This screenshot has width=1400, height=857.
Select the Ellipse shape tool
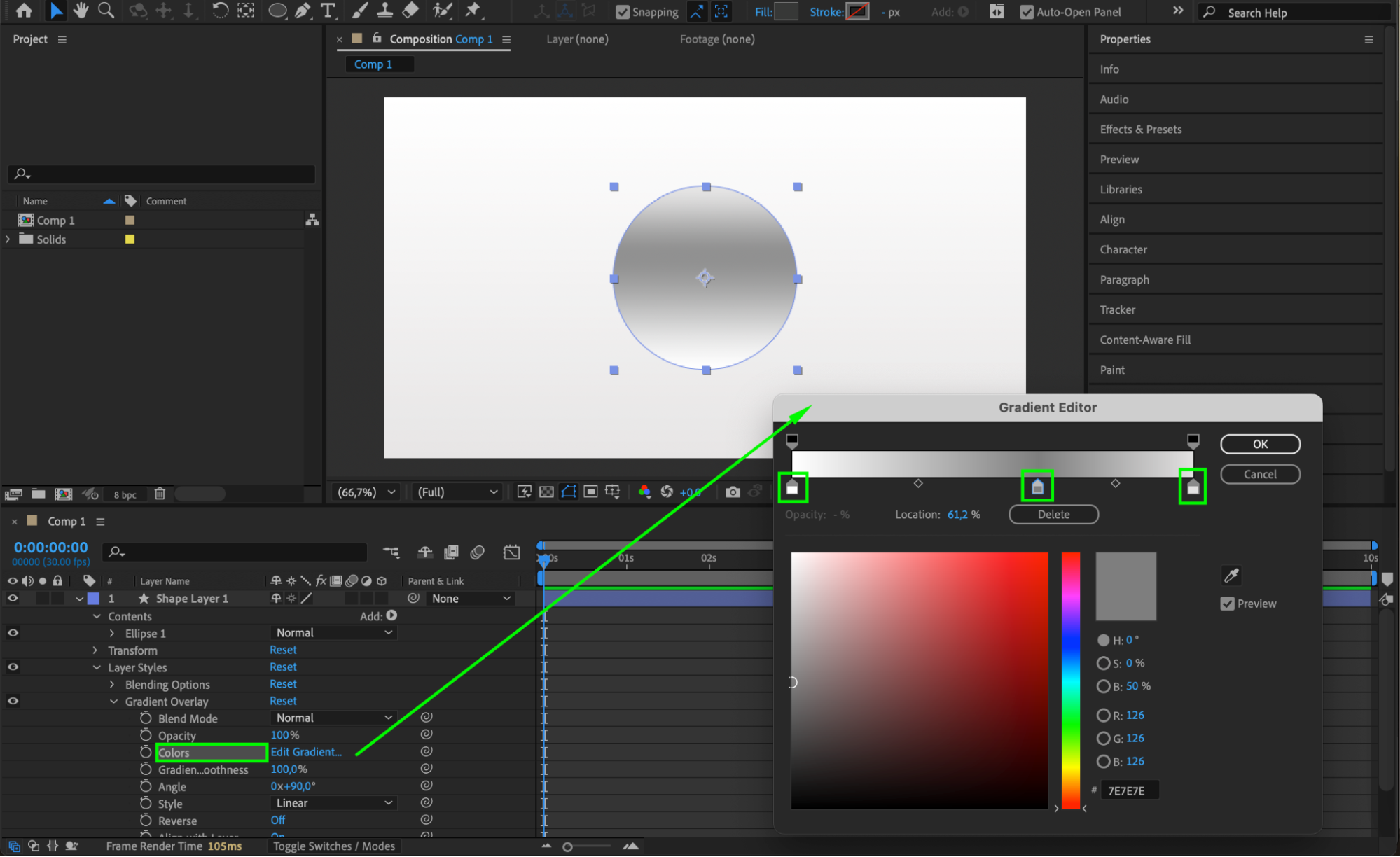coord(277,11)
